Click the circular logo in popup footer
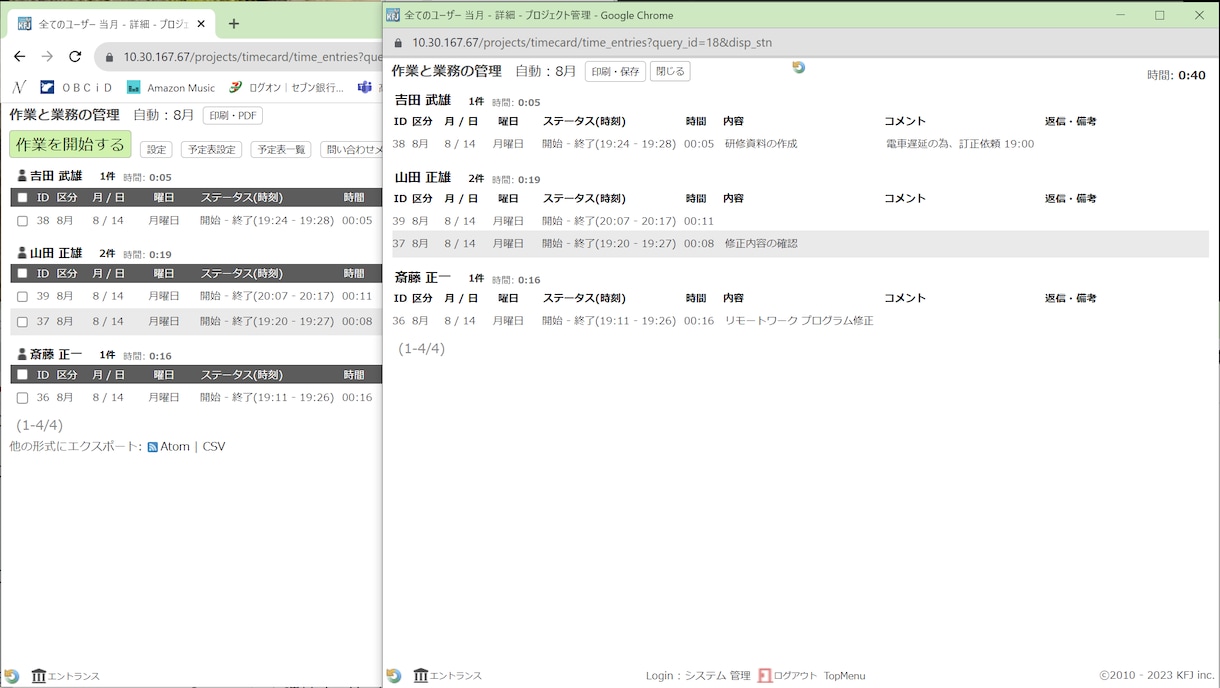The height and width of the screenshot is (688, 1220). (394, 676)
